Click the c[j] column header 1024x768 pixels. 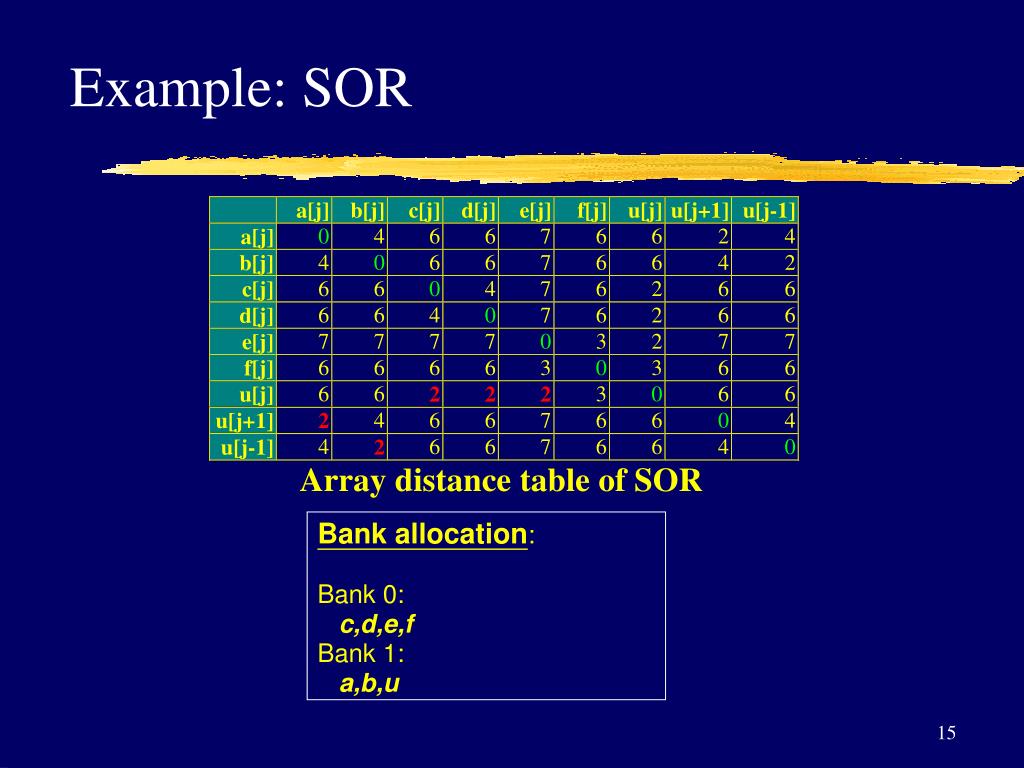(x=415, y=210)
